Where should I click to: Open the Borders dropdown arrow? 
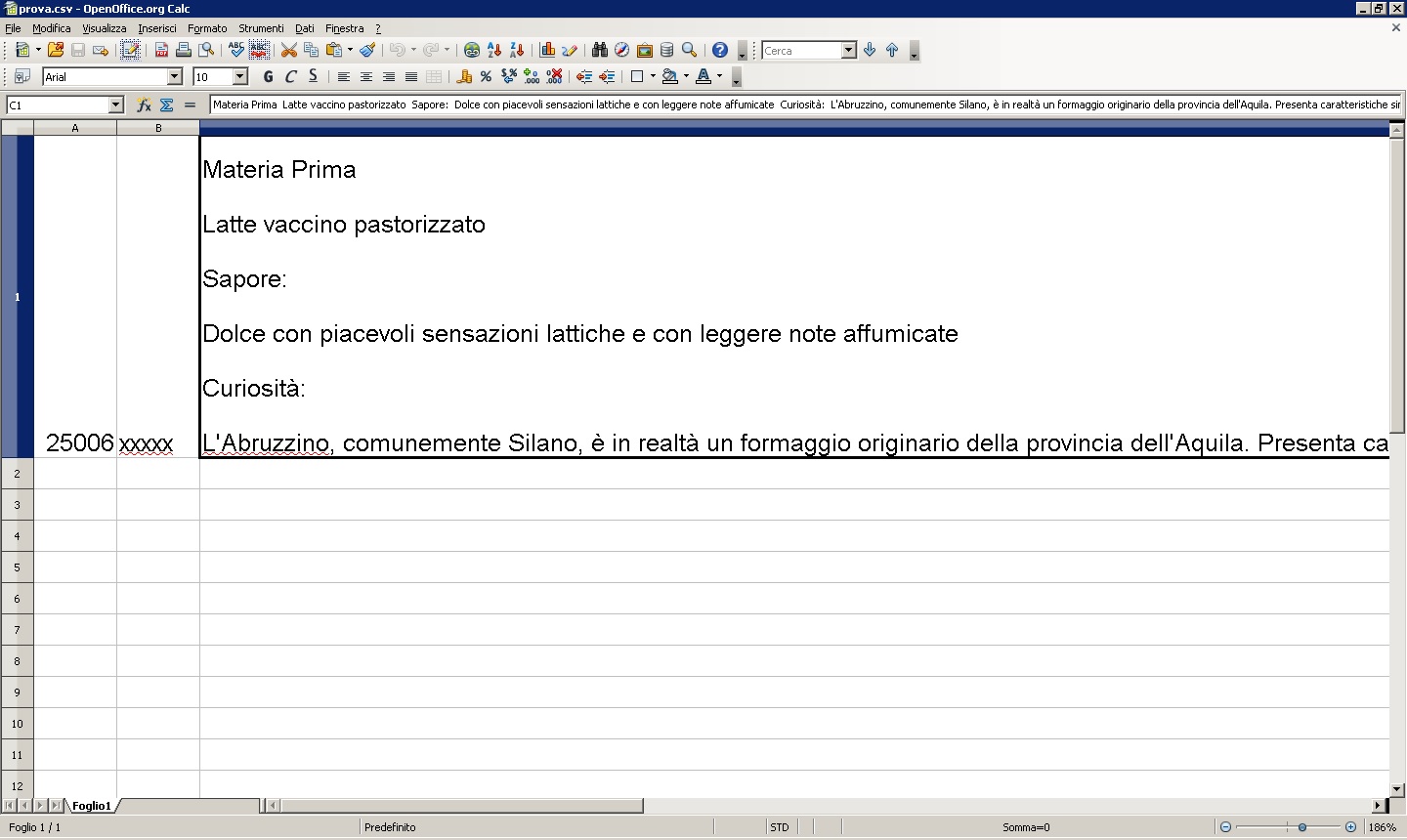[x=653, y=76]
